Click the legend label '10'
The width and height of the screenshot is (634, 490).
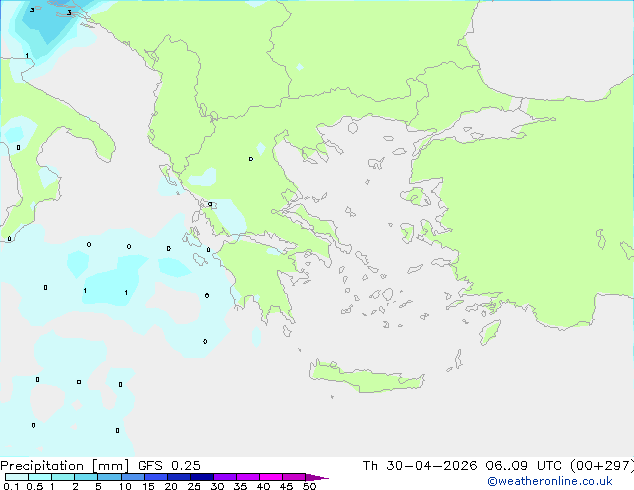click(125, 486)
